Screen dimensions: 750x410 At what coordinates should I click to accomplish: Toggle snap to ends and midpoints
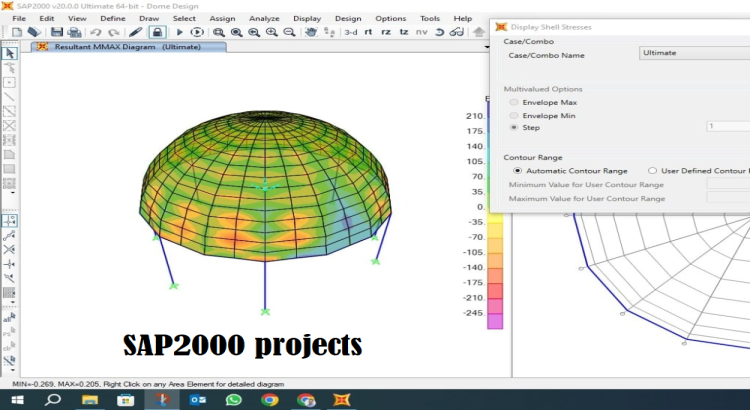10,235
